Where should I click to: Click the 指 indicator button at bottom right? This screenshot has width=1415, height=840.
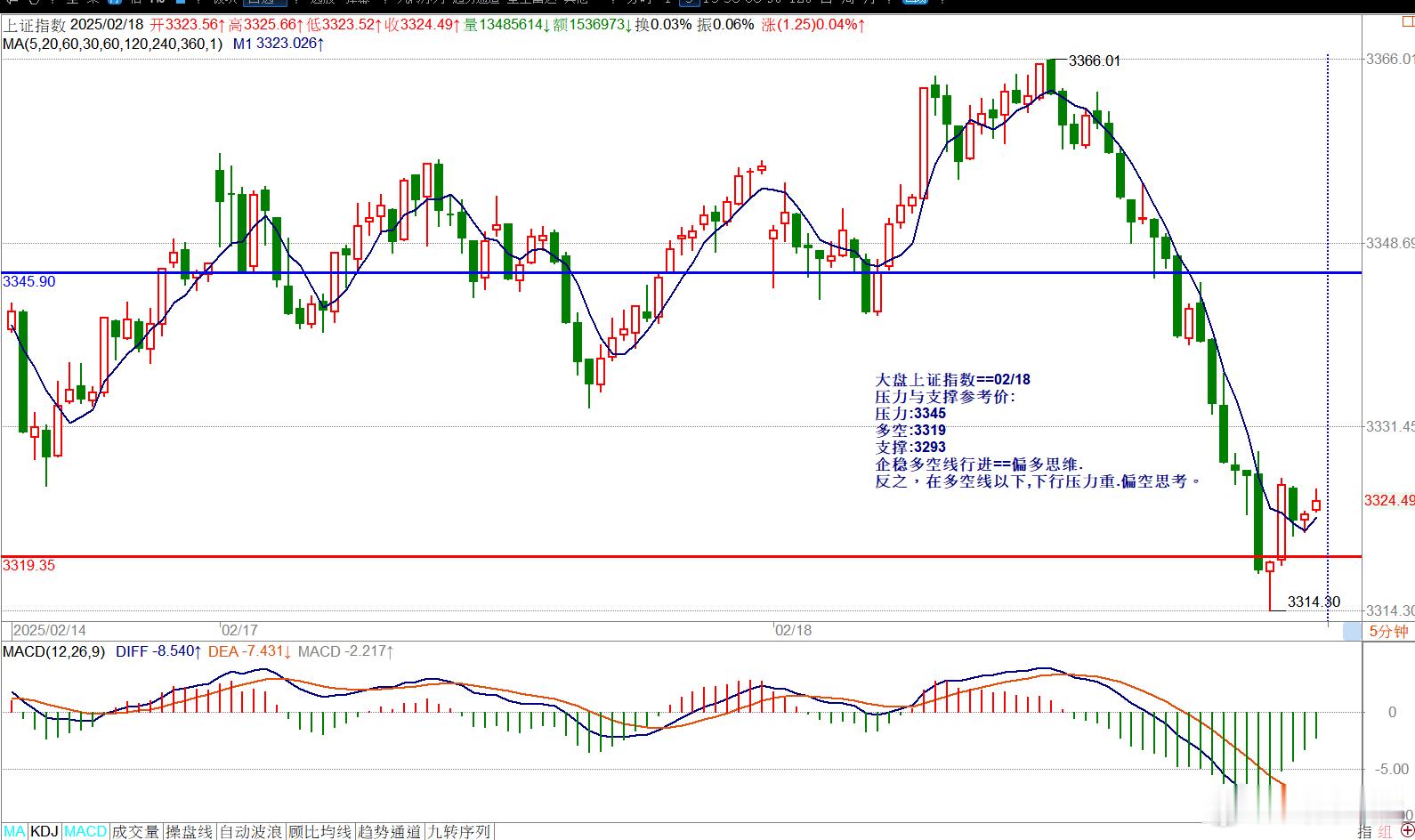pos(1365,831)
